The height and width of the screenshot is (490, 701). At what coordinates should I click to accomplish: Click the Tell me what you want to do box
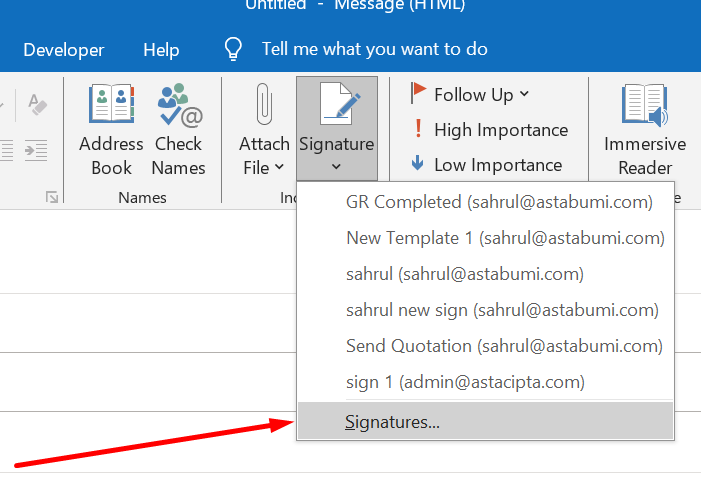tap(374, 49)
